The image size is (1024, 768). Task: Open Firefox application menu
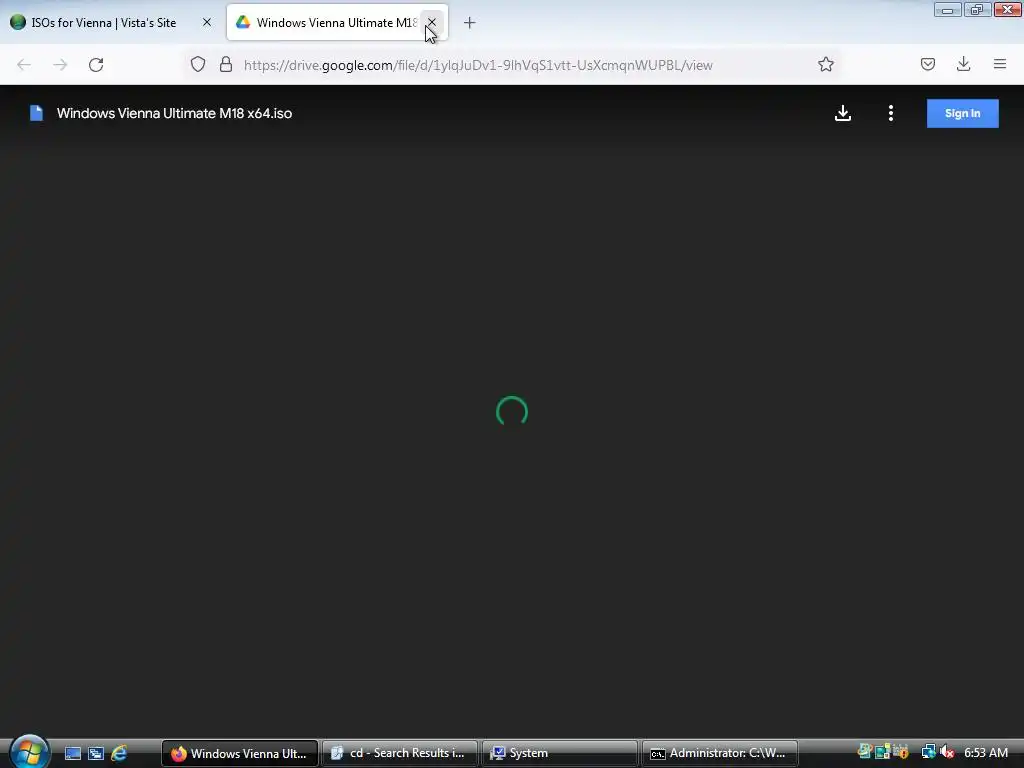(x=999, y=64)
